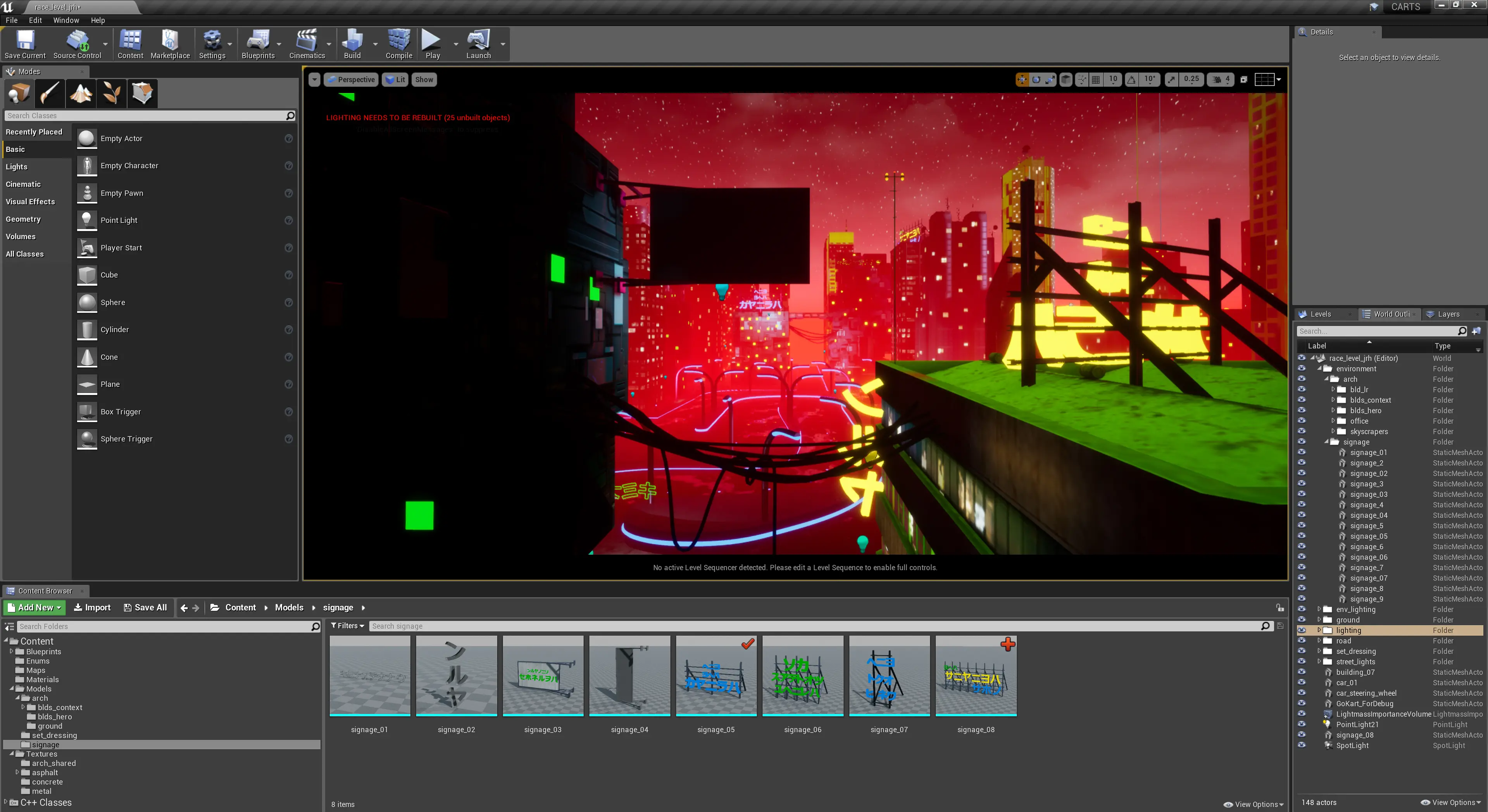
Task: Click the Player Start placement icon
Action: [87, 248]
